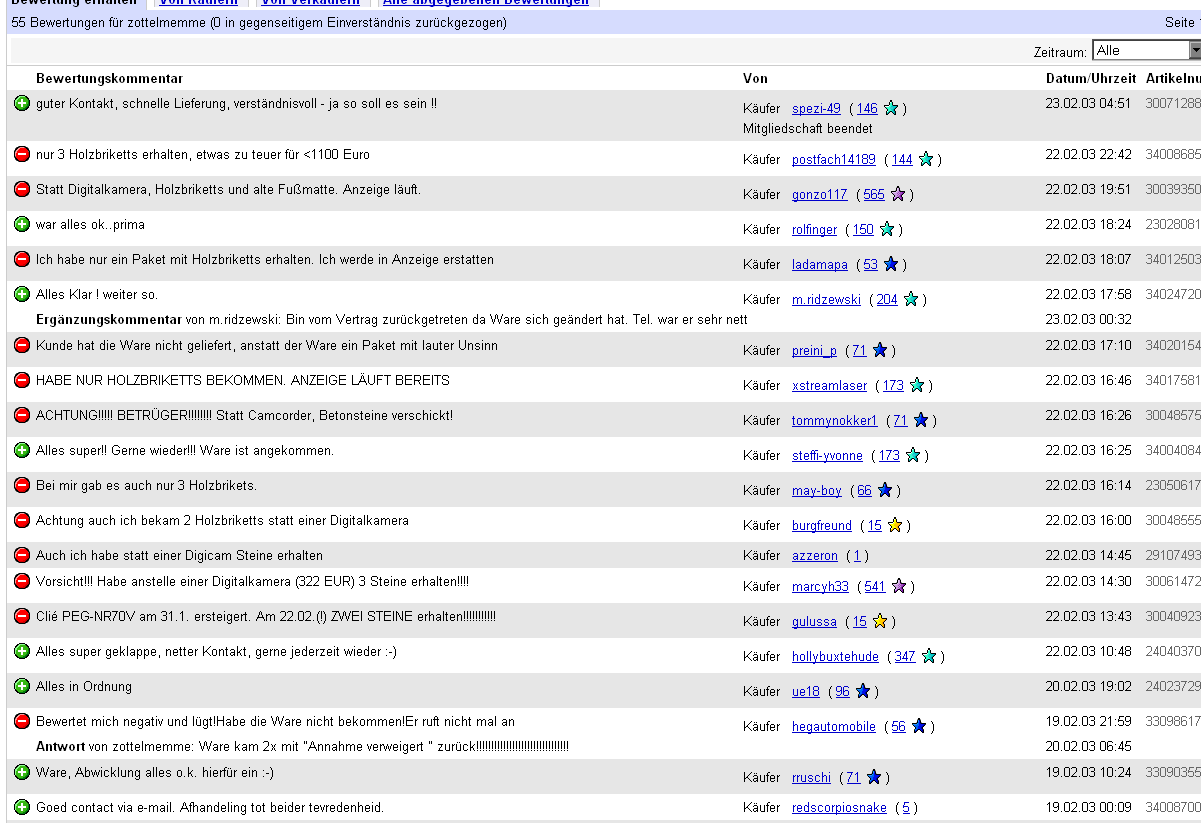Click negative icon beside 'Bei mir gab es auch nur 3 Holzbrikets'
Screen dimensions: 1201x823
[22, 485]
